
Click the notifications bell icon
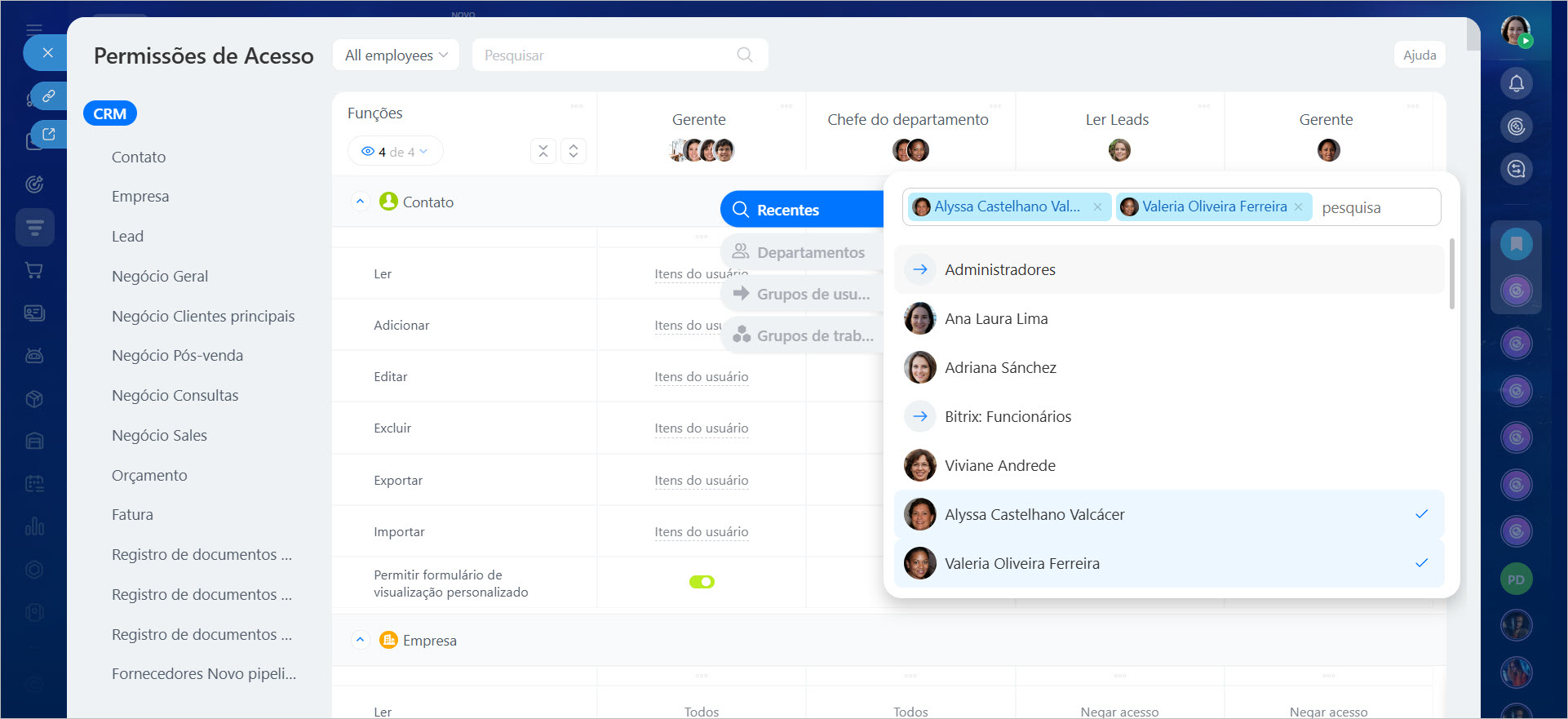pyautogui.click(x=1516, y=83)
